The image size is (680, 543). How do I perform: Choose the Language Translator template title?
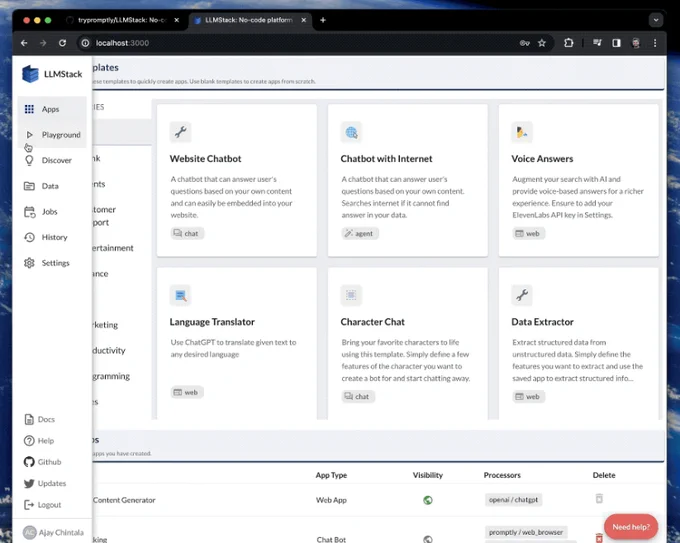(x=212, y=322)
